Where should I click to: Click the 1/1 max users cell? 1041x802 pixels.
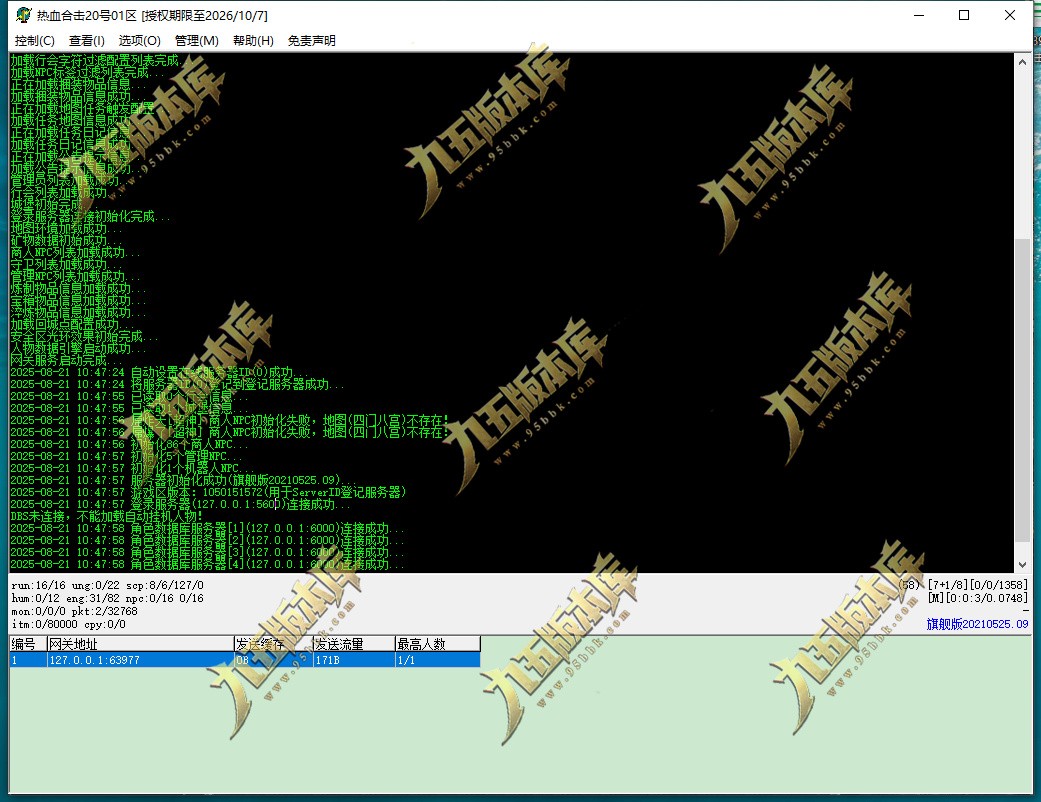click(x=438, y=660)
